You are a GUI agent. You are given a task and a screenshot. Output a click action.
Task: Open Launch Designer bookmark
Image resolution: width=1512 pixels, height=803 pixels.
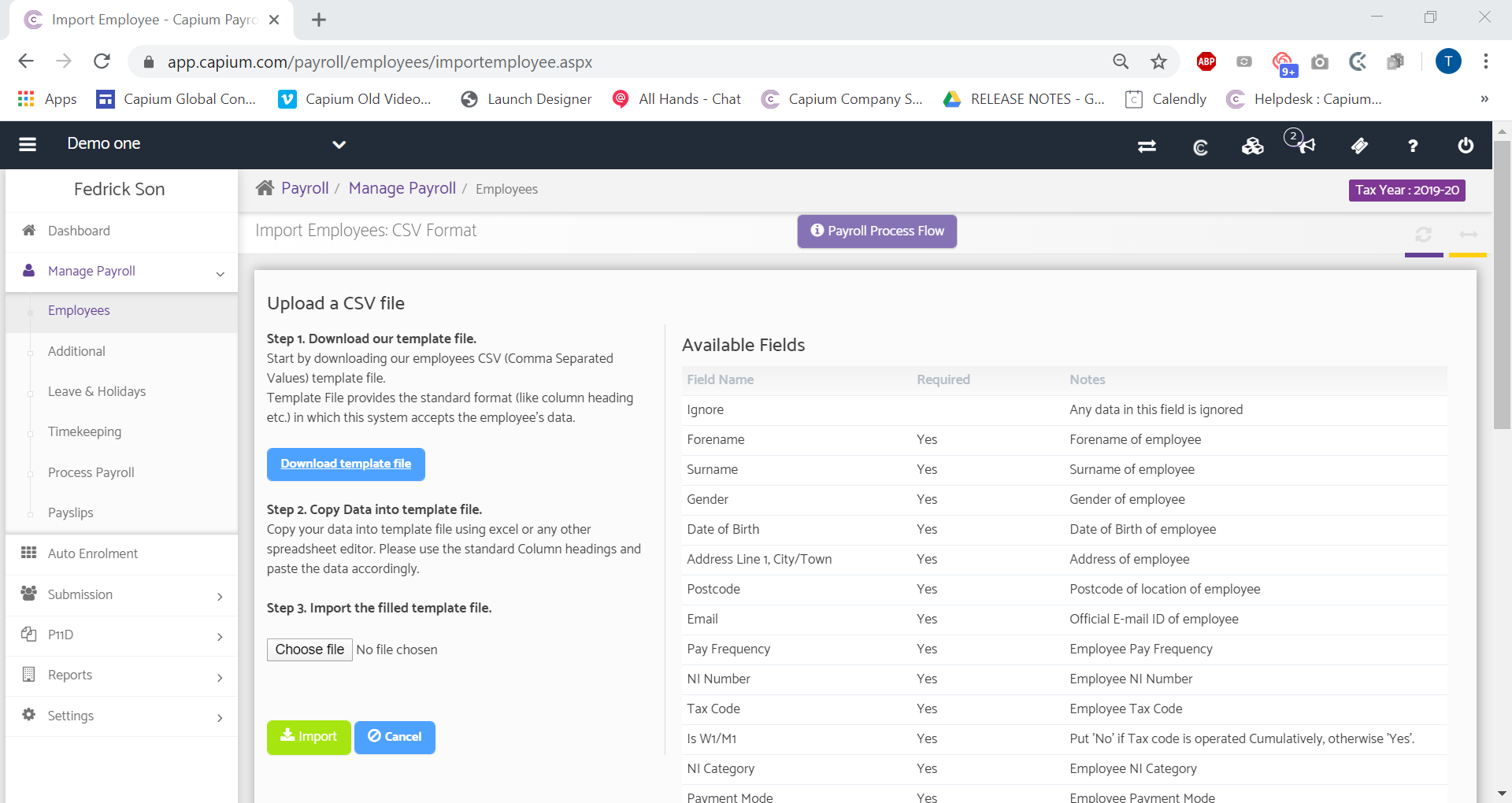click(x=527, y=99)
